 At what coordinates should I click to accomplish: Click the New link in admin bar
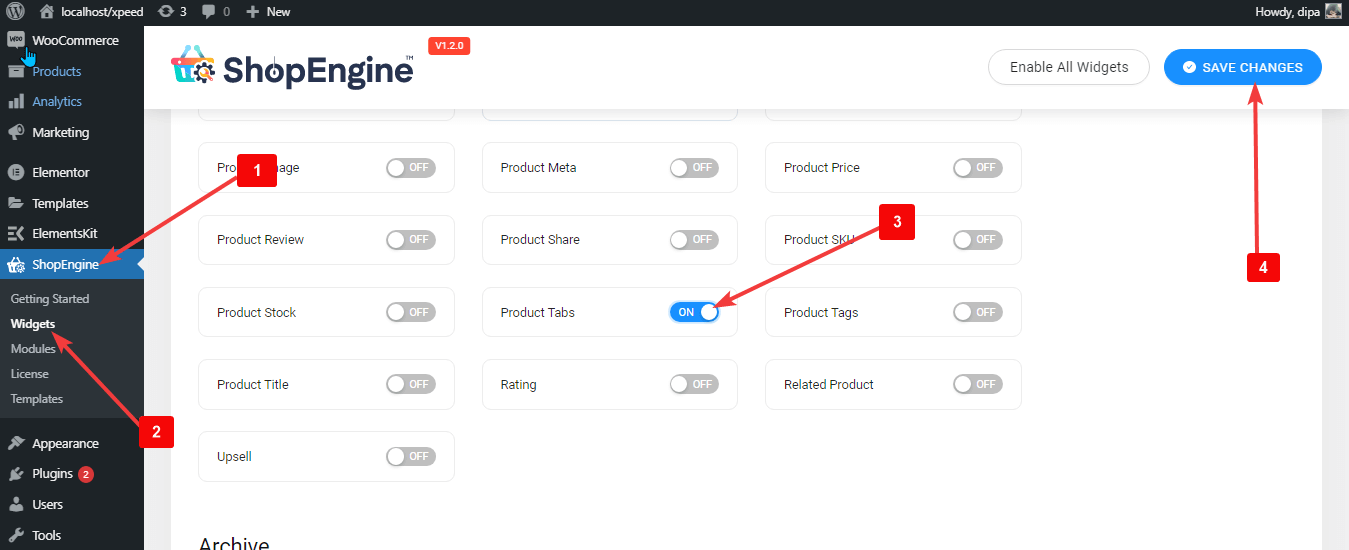tap(278, 12)
